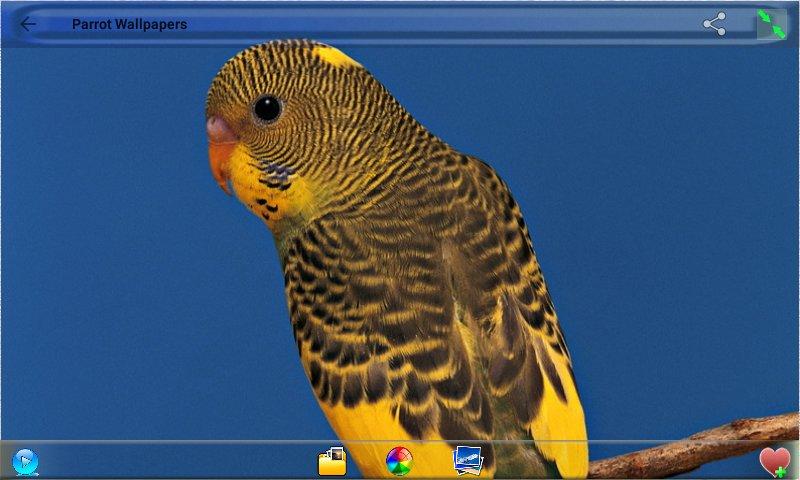Viewport: 800px width, 480px height.
Task: Start slideshow with the blue play button
Action: pyautogui.click(x=26, y=462)
